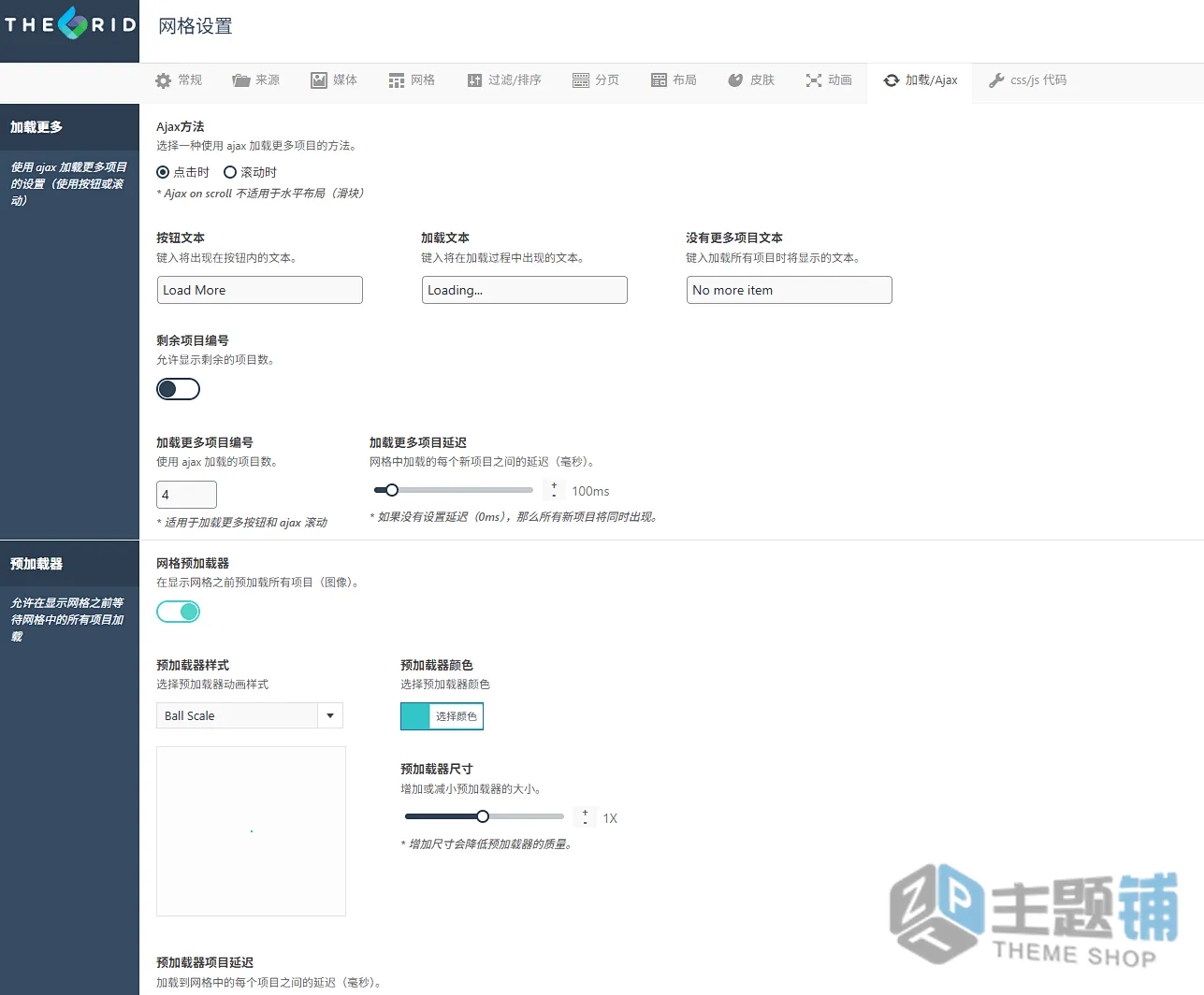The image size is (1204, 995).
Task: Click the folder icon of 来源 tab
Action: click(241, 80)
